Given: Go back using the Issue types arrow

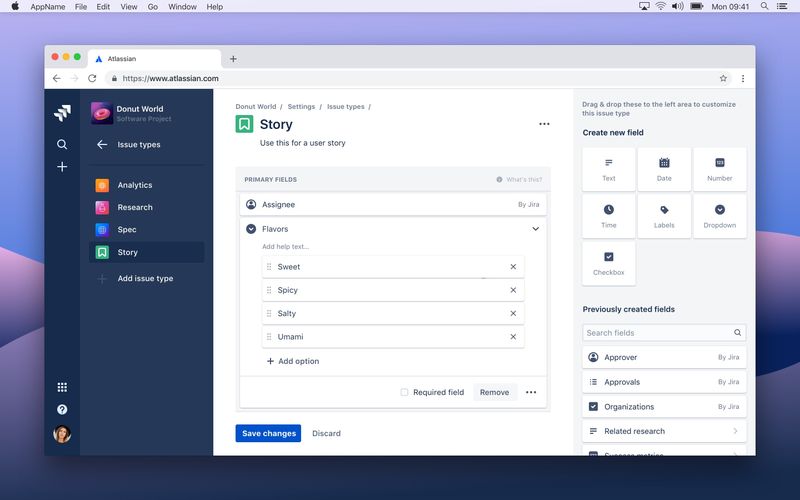Looking at the screenshot, I should pos(102,144).
